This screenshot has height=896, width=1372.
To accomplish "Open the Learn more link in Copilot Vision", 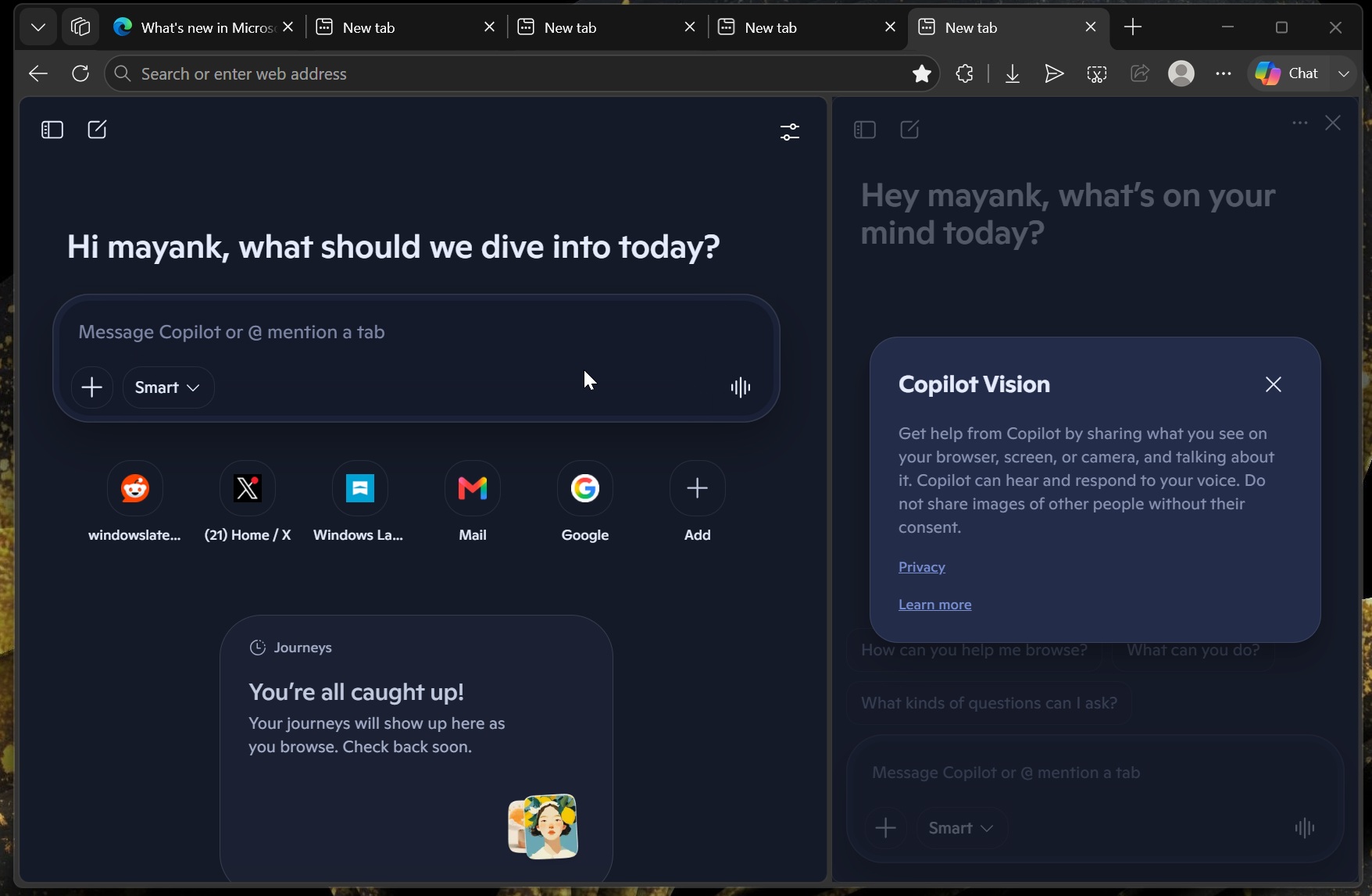I will [x=935, y=605].
